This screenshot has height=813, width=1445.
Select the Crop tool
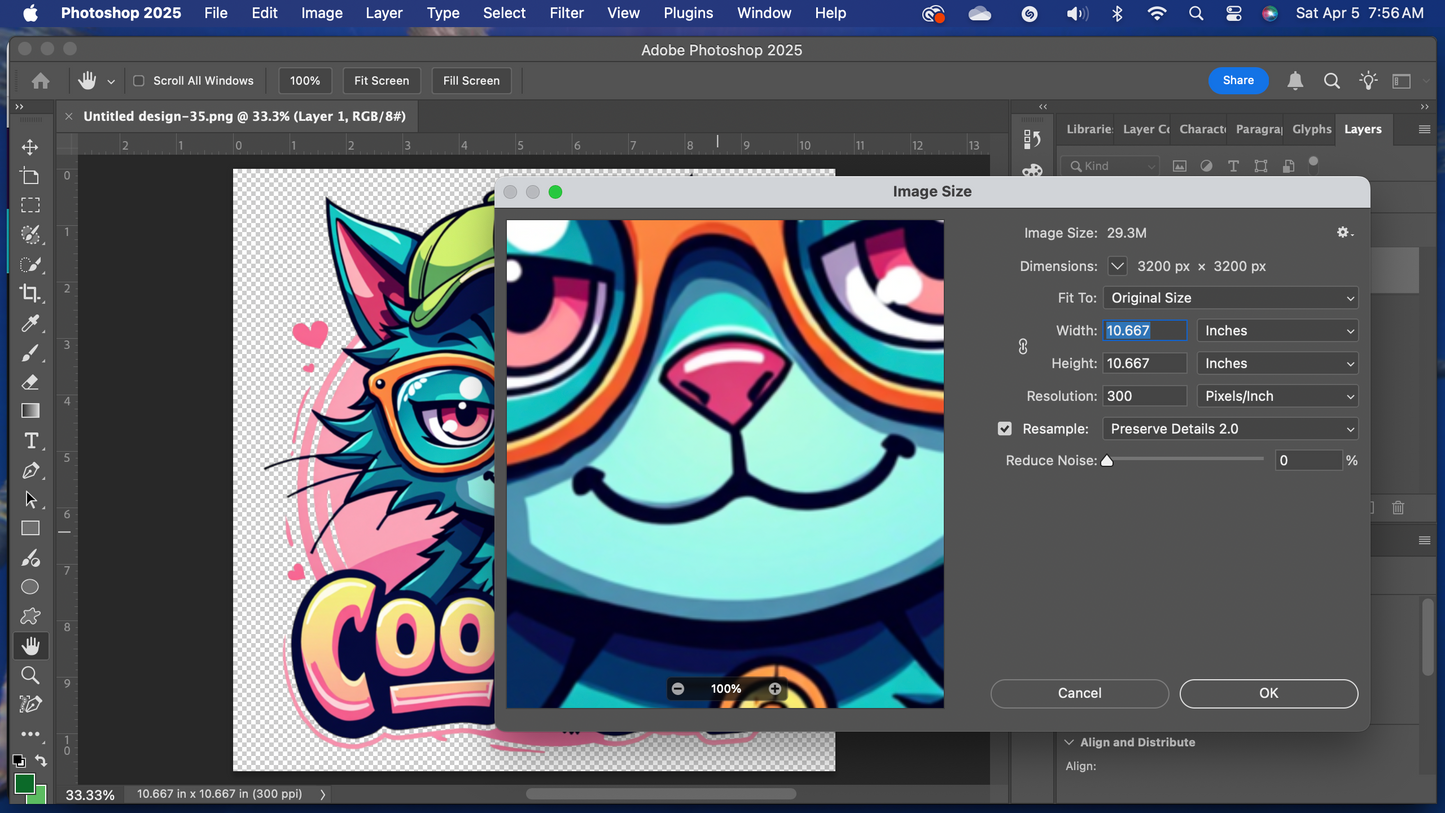pyautogui.click(x=30, y=293)
